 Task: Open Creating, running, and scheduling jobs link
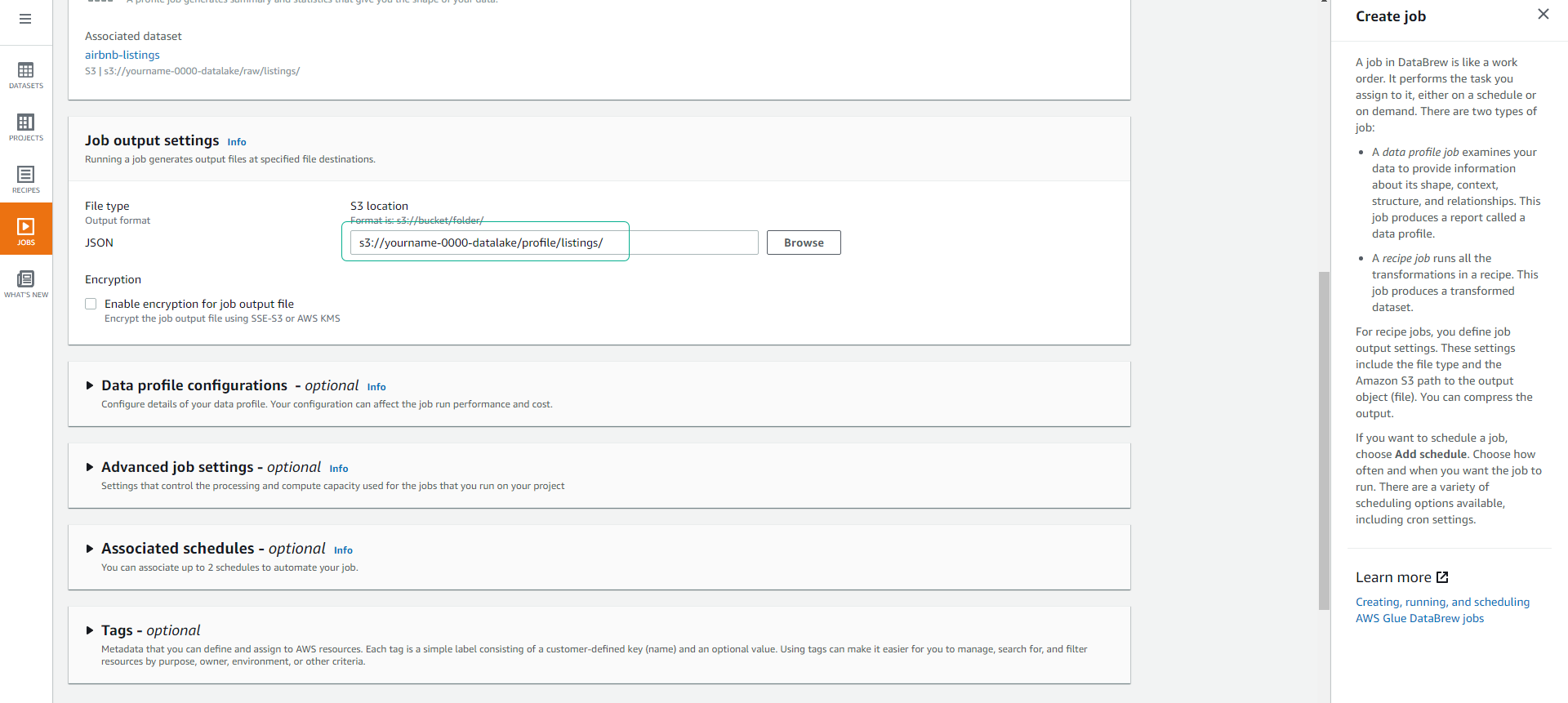(1442, 610)
